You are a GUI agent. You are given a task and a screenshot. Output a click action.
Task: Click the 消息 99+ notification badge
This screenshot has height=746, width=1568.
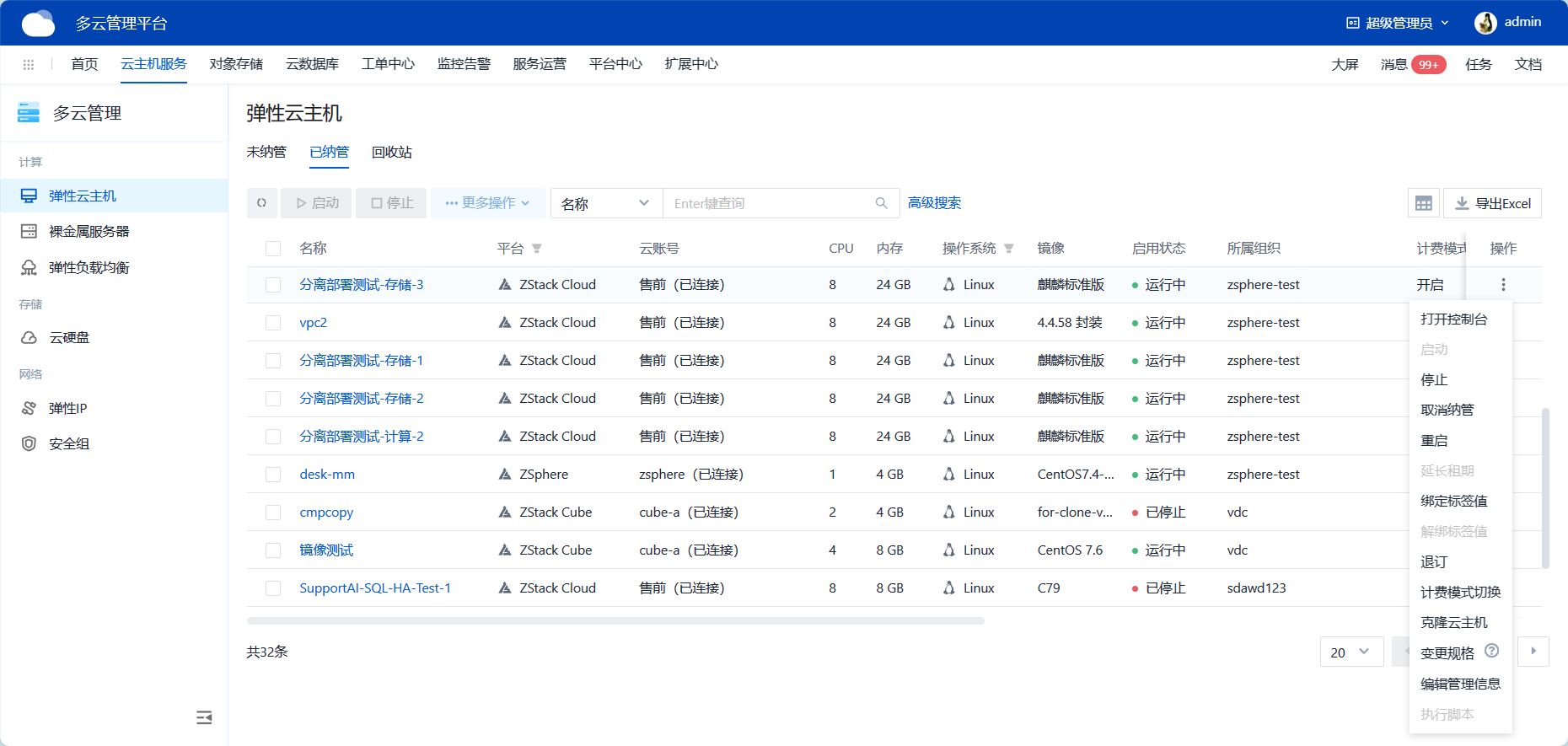1429,65
